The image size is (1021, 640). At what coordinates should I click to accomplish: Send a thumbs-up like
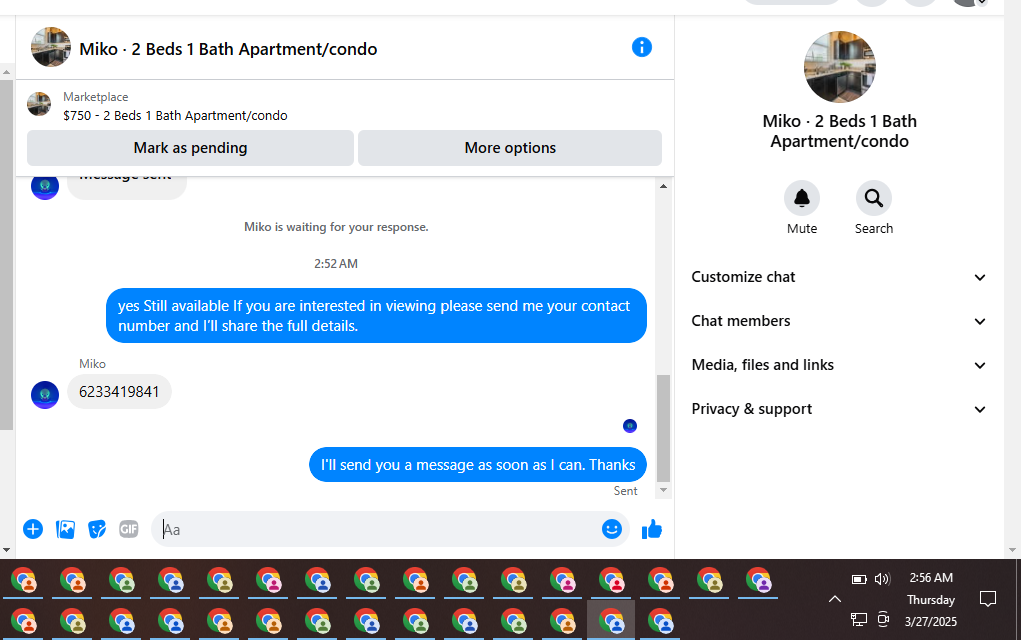[x=652, y=529]
